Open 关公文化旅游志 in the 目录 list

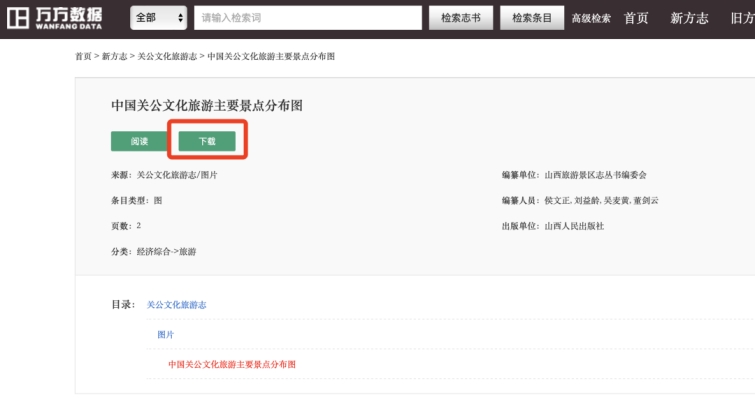pyautogui.click(x=176, y=304)
